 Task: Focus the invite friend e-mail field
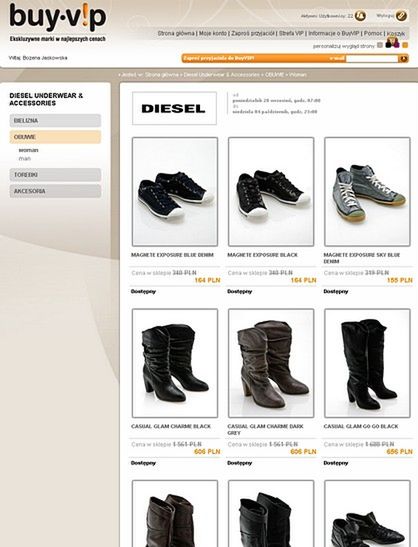point(372,59)
